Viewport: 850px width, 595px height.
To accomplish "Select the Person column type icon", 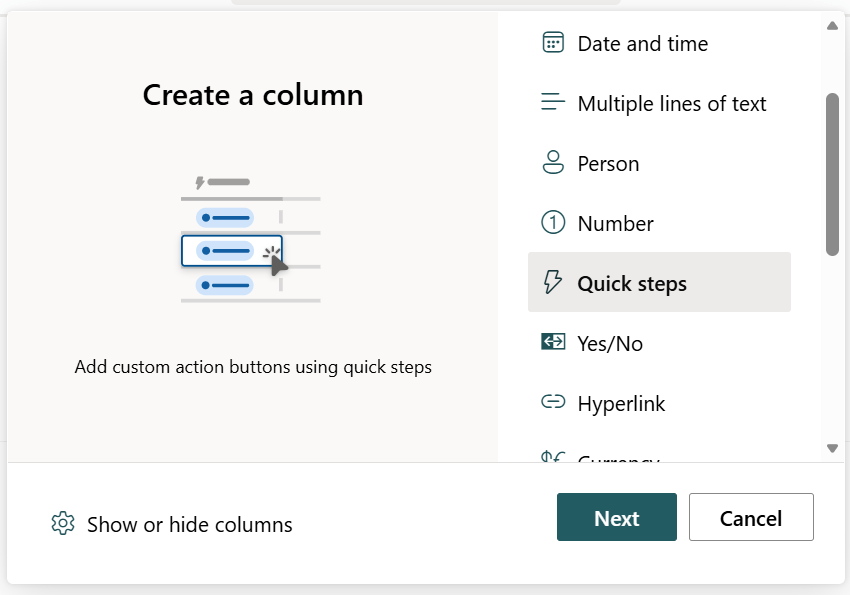I will pos(553,162).
